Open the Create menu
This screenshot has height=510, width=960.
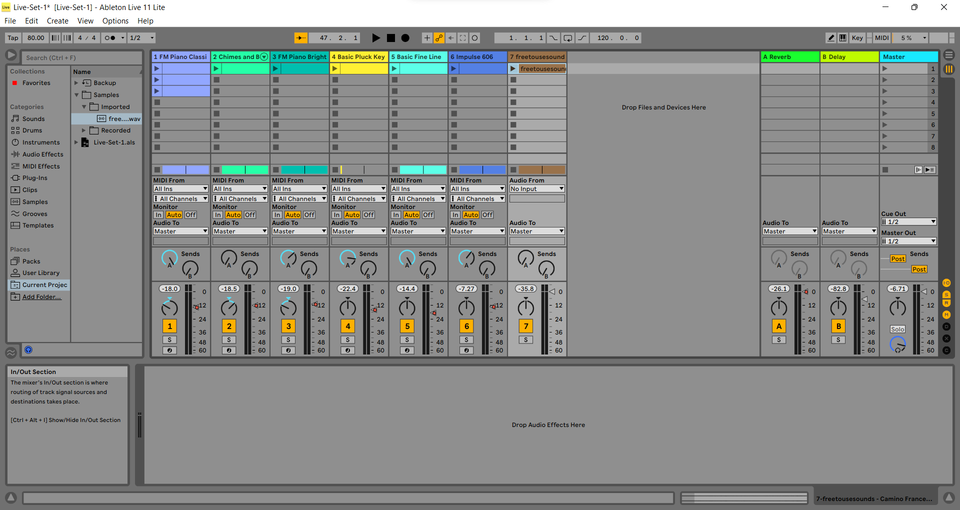point(58,21)
